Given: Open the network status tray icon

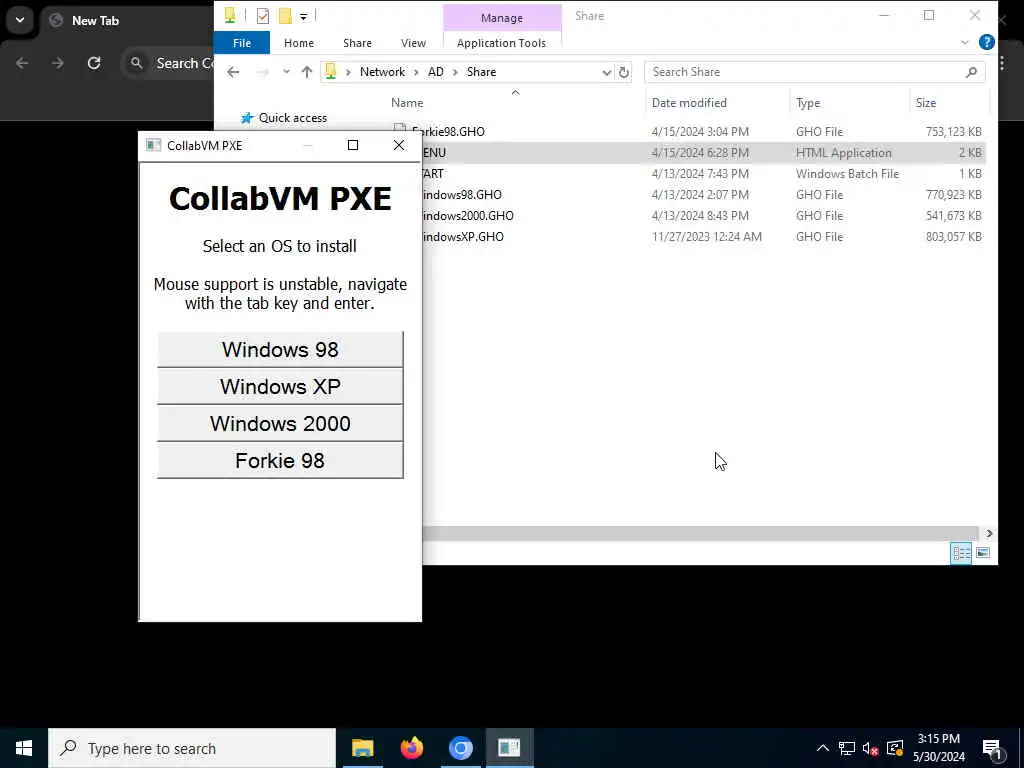Looking at the screenshot, I should (x=847, y=748).
